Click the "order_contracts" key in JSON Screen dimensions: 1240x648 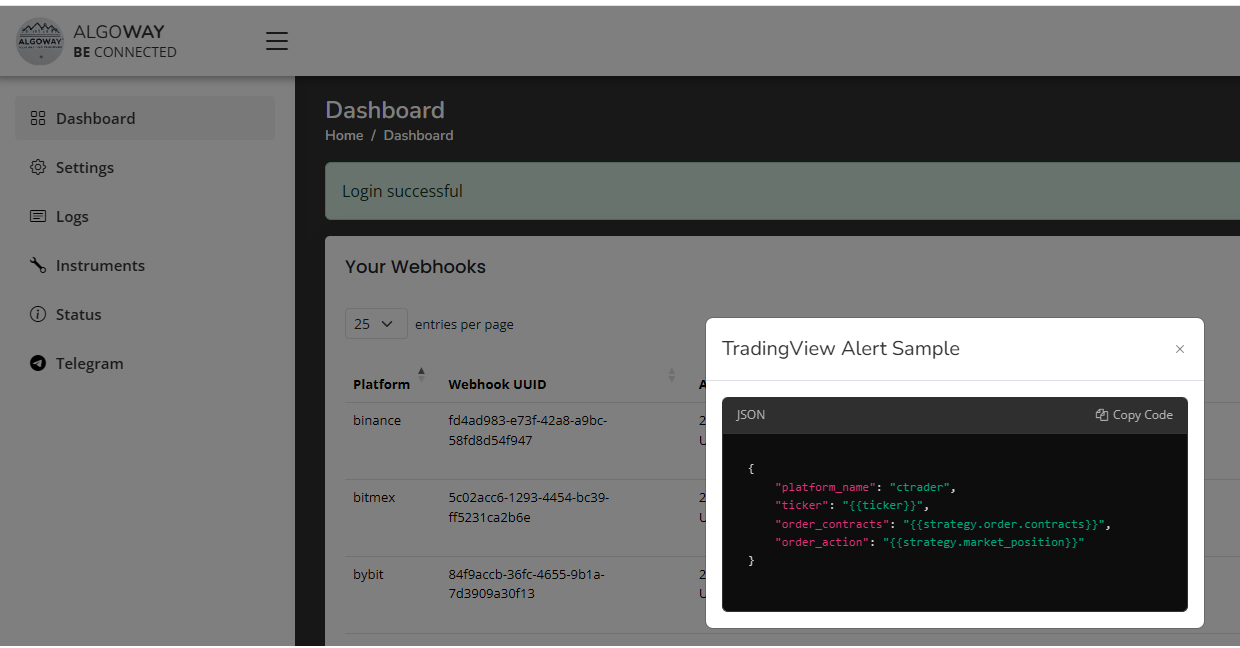click(831, 524)
